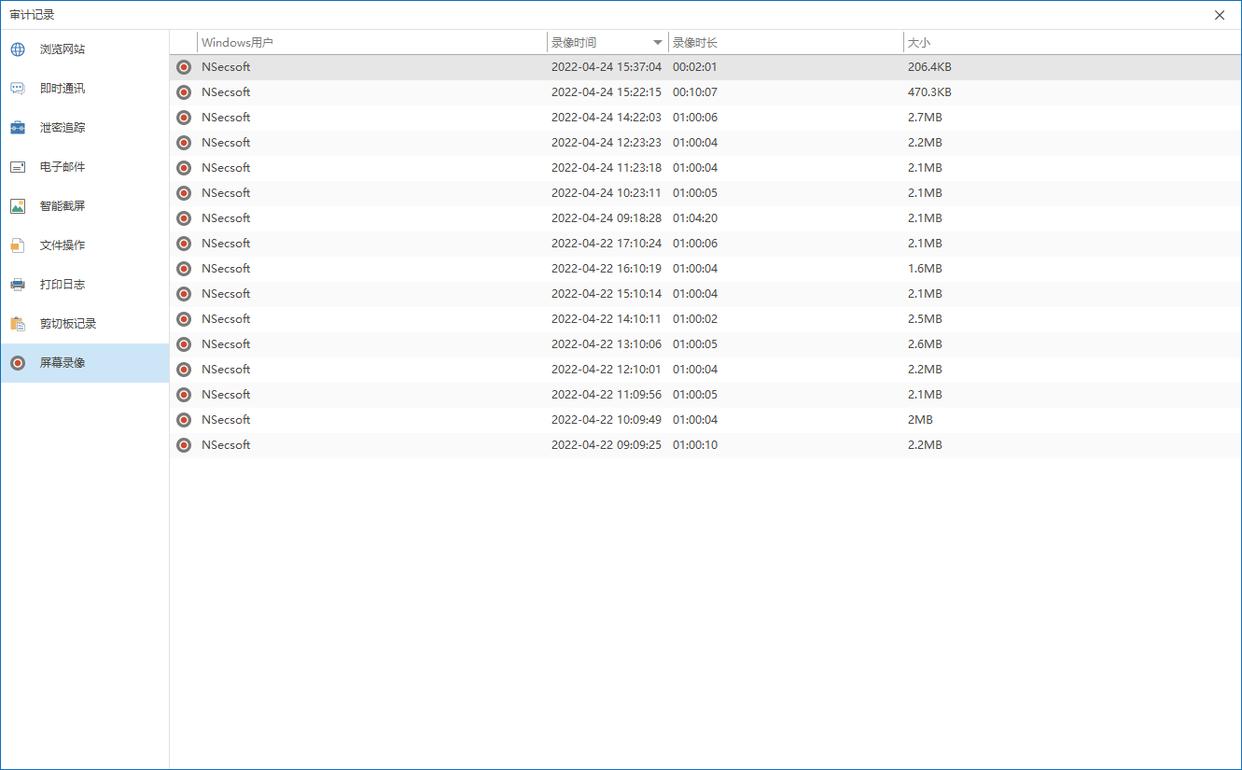Click timestamp 2022-04-22 17:10:24
1242x770 pixels.
607,243
